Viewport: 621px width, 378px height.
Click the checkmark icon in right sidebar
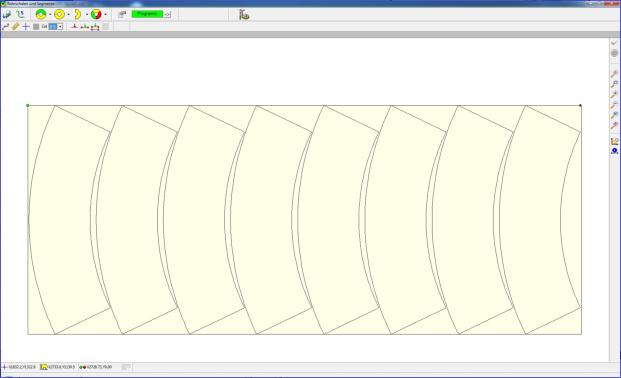pyautogui.click(x=614, y=43)
